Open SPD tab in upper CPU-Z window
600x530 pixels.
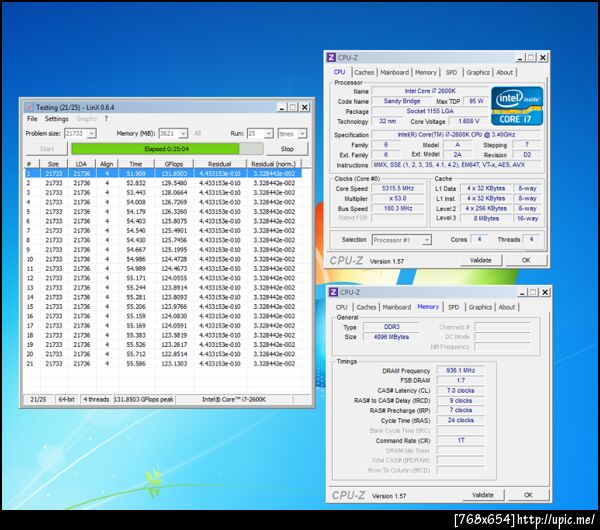tap(451, 72)
